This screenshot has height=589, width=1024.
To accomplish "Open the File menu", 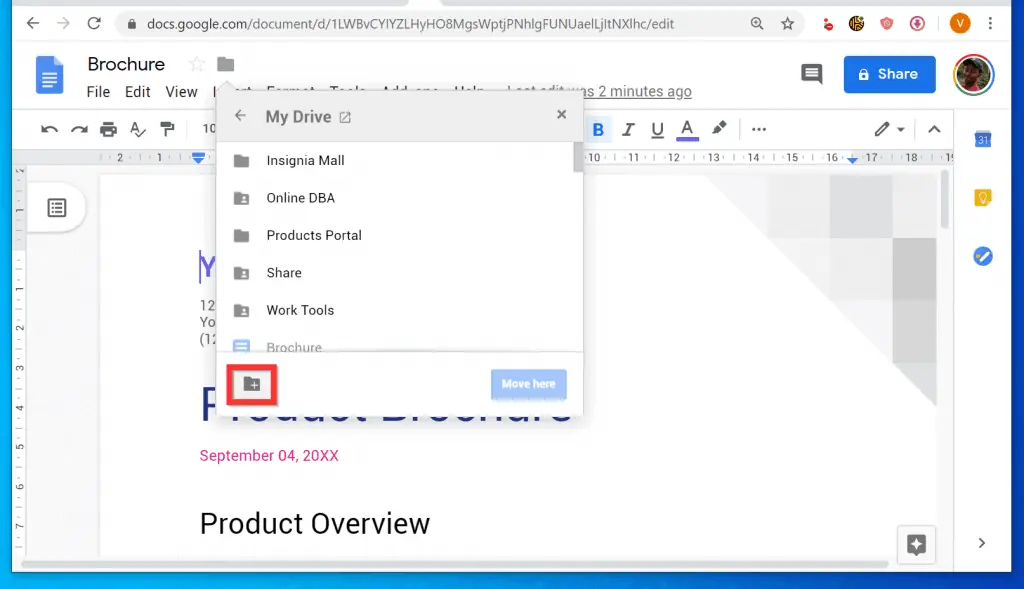I will coord(97,91).
